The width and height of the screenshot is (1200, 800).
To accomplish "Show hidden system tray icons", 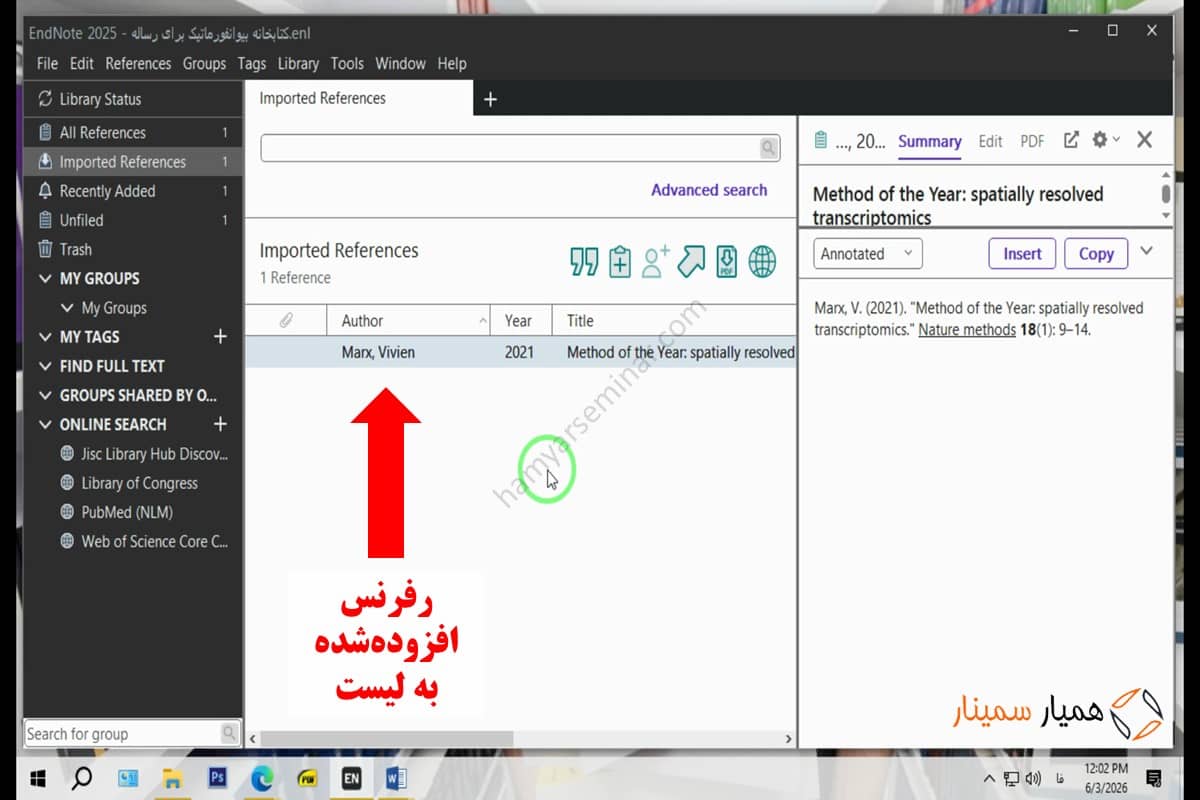I will click(x=989, y=778).
